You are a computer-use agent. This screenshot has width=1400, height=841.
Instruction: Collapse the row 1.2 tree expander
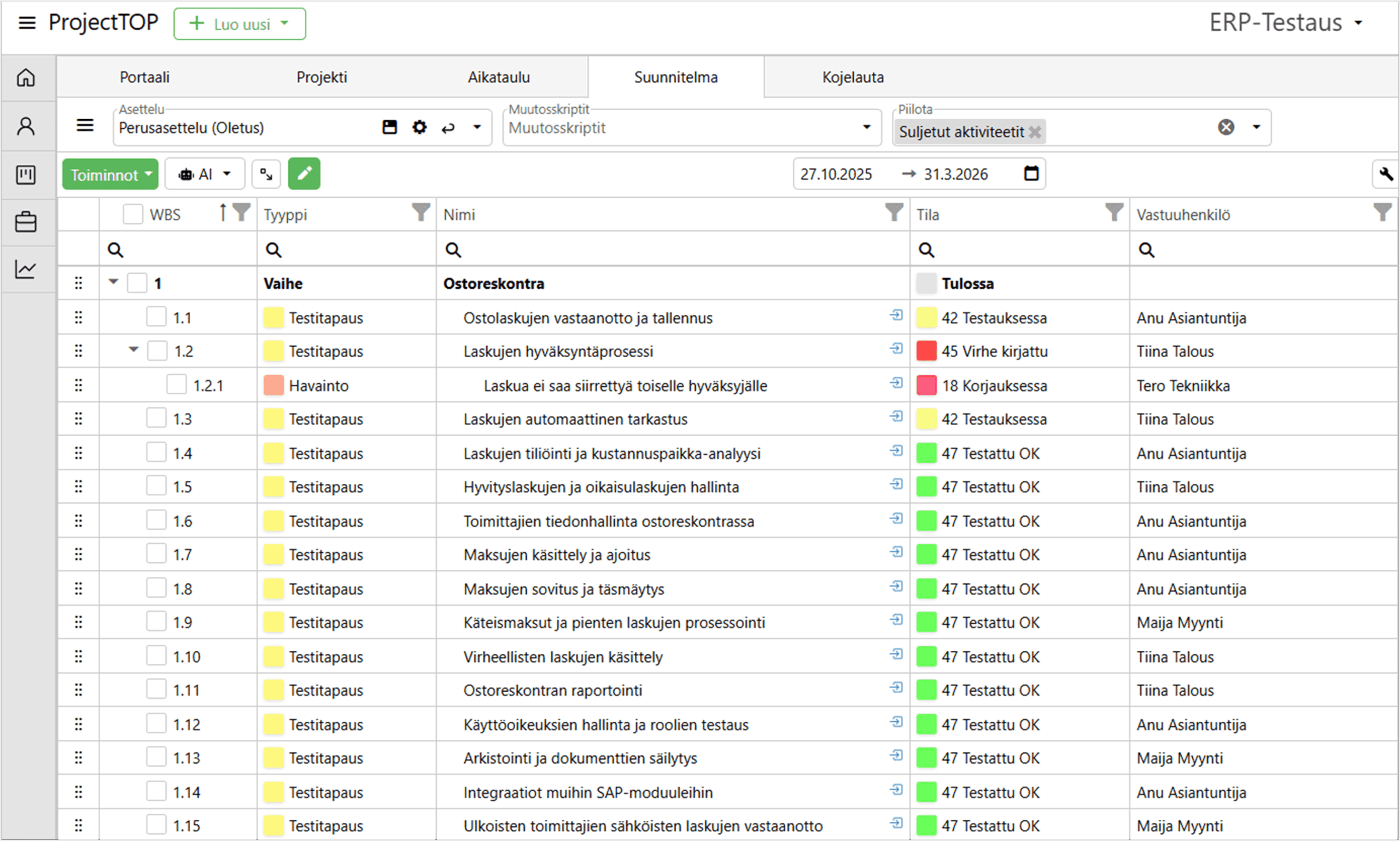(x=133, y=349)
